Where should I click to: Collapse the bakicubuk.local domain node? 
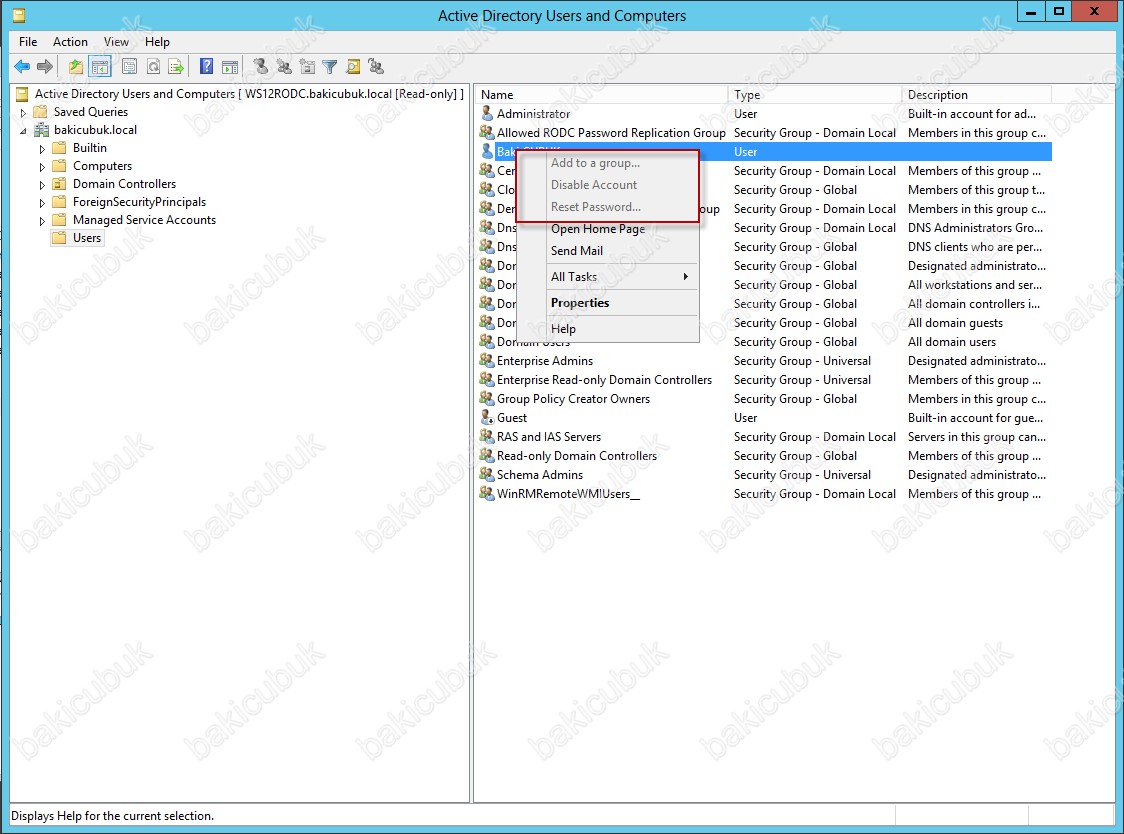pos(24,131)
